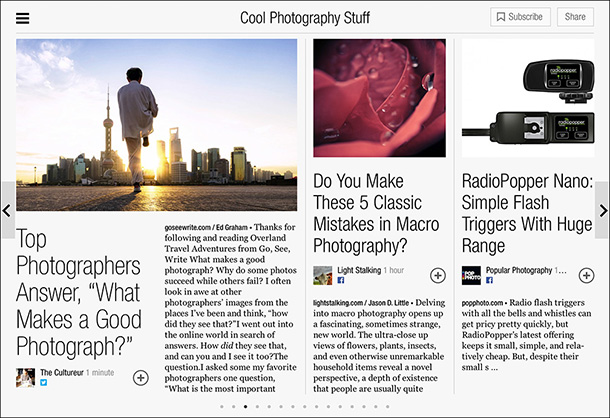The height and width of the screenshot is (418, 610).
Task: Open Do You Make These 5 Classic Mistakes headline
Action: pos(376,213)
